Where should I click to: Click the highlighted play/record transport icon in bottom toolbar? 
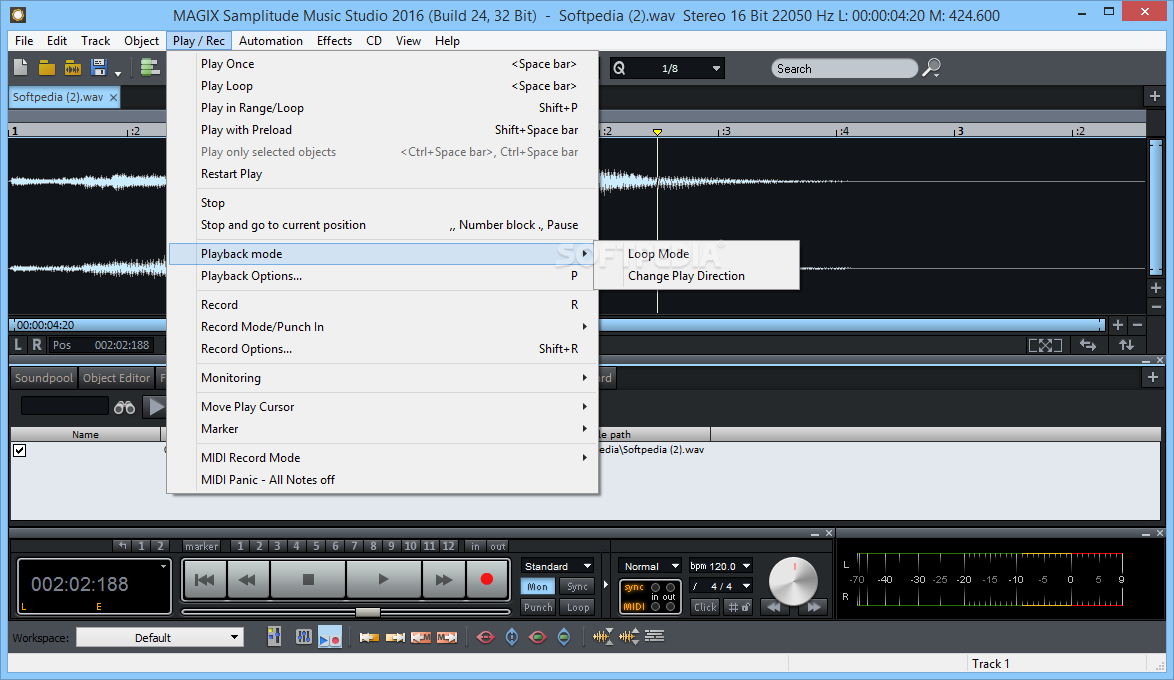(329, 637)
